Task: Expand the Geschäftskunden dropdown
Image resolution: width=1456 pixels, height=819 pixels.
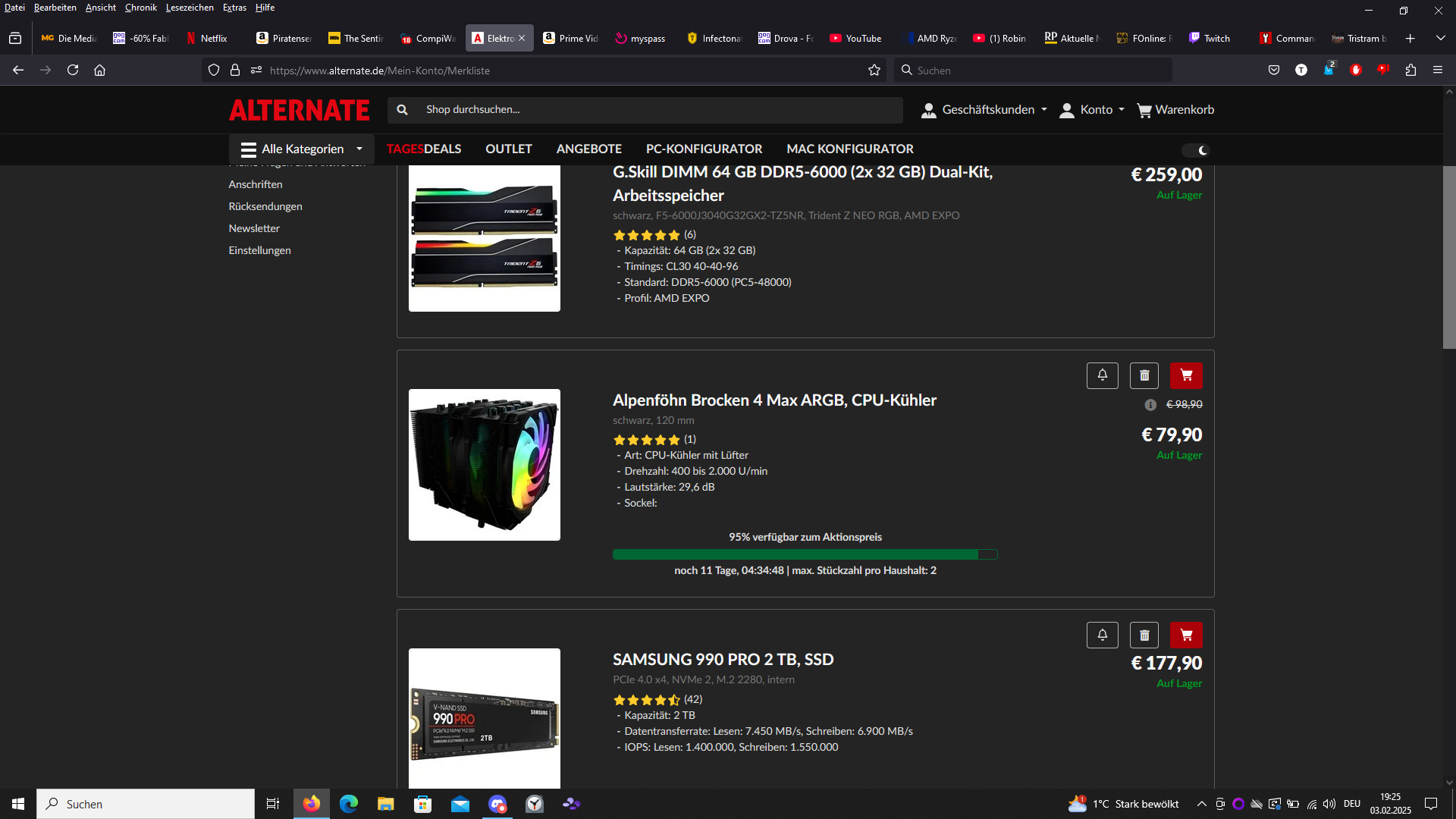Action: tap(984, 110)
